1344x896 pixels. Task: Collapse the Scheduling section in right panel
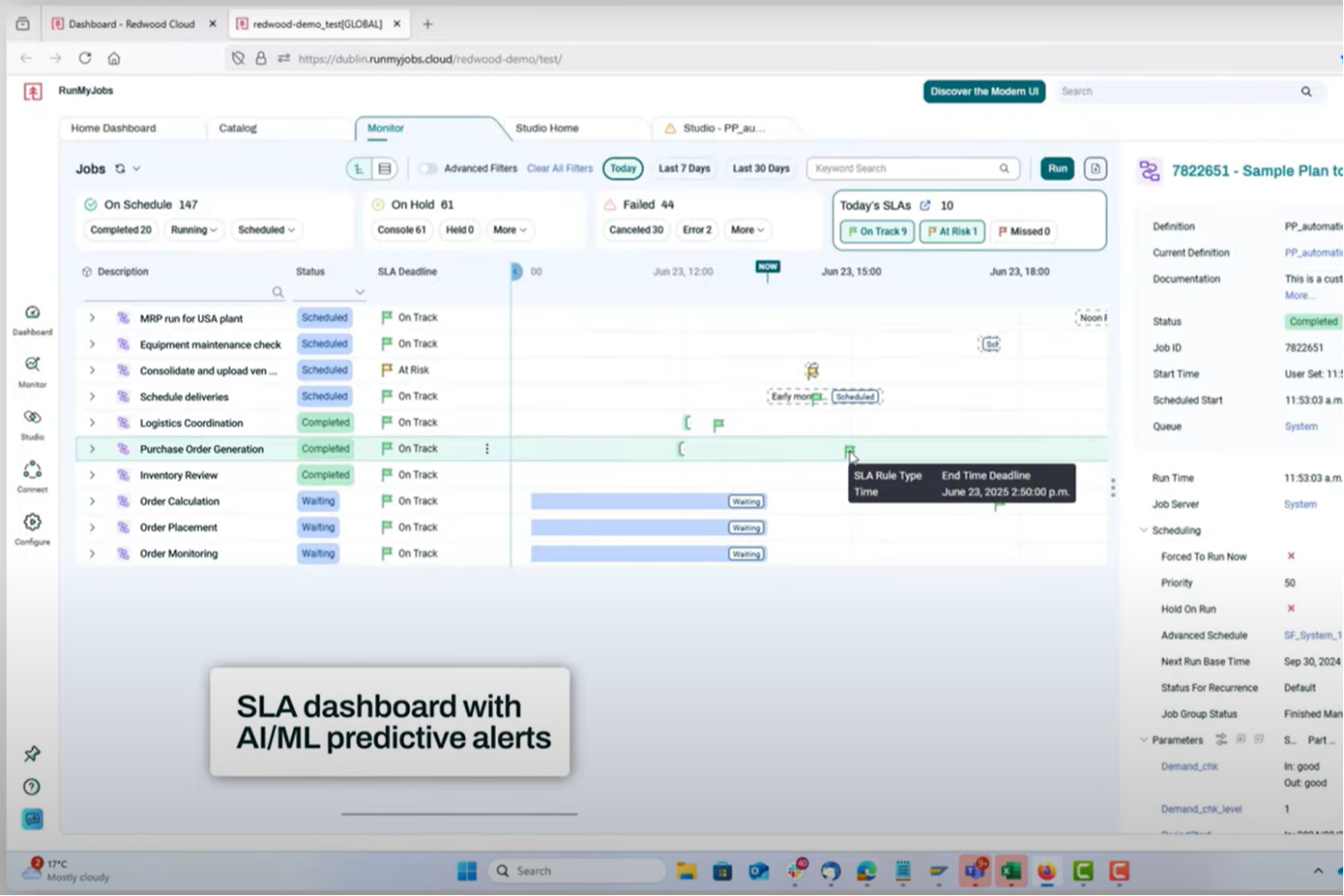click(1144, 530)
